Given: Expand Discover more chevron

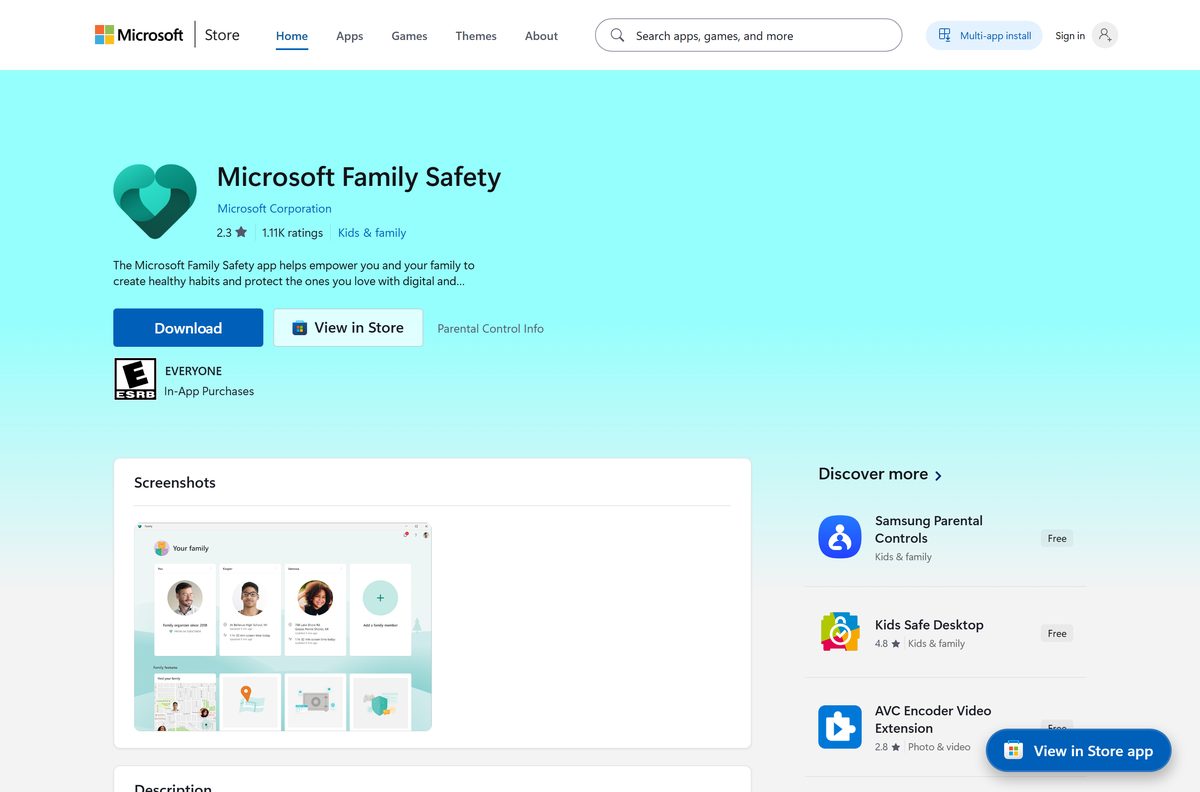Looking at the screenshot, I should click(x=938, y=476).
